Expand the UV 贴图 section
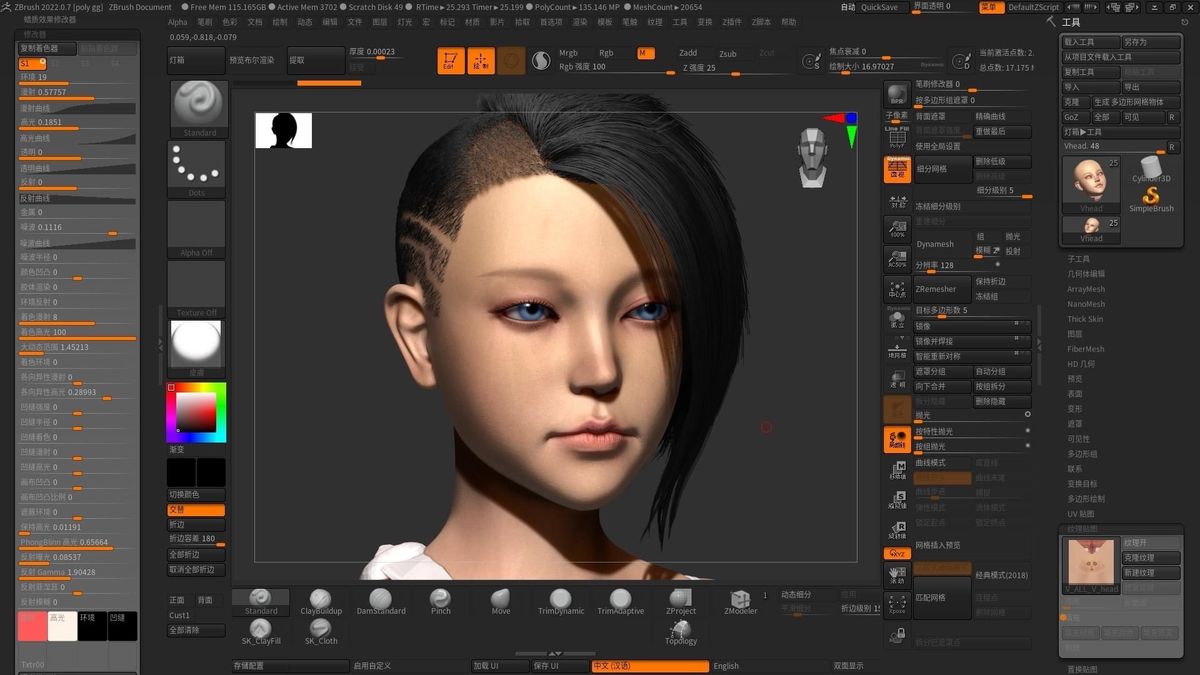The height and width of the screenshot is (675, 1200). coord(1081,513)
